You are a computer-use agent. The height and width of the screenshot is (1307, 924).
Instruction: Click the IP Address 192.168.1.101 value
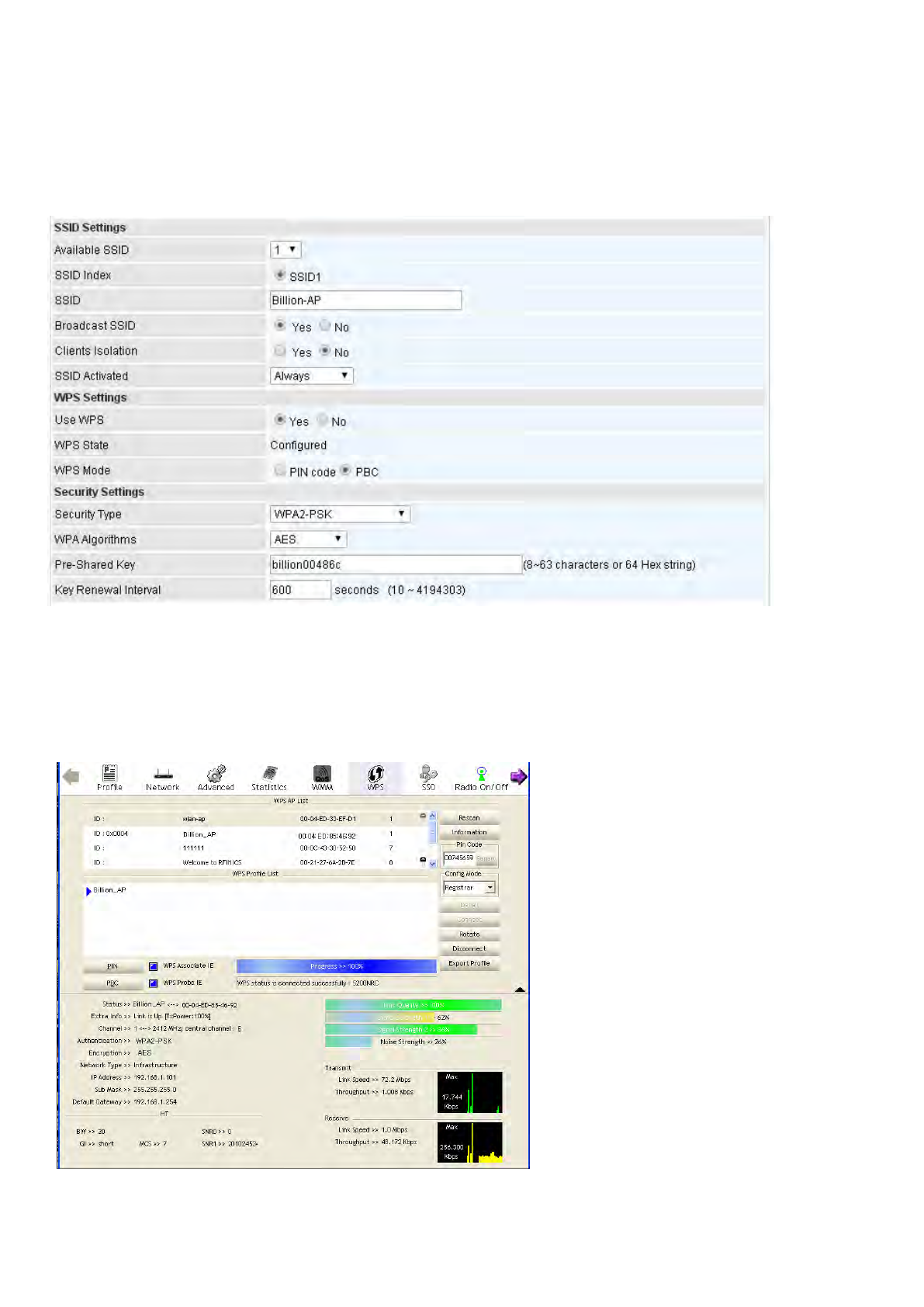point(154,1077)
